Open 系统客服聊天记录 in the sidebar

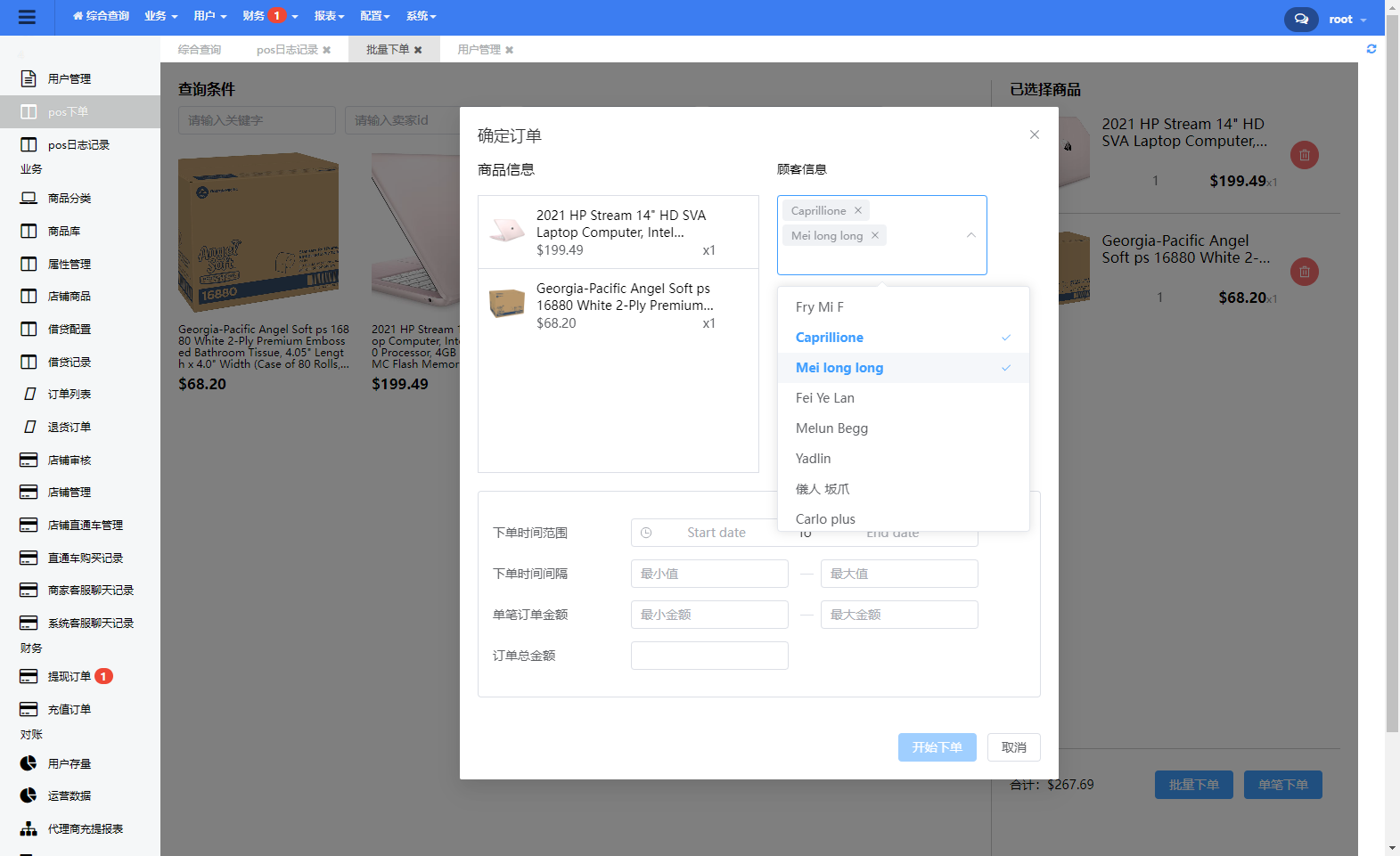(x=80, y=623)
